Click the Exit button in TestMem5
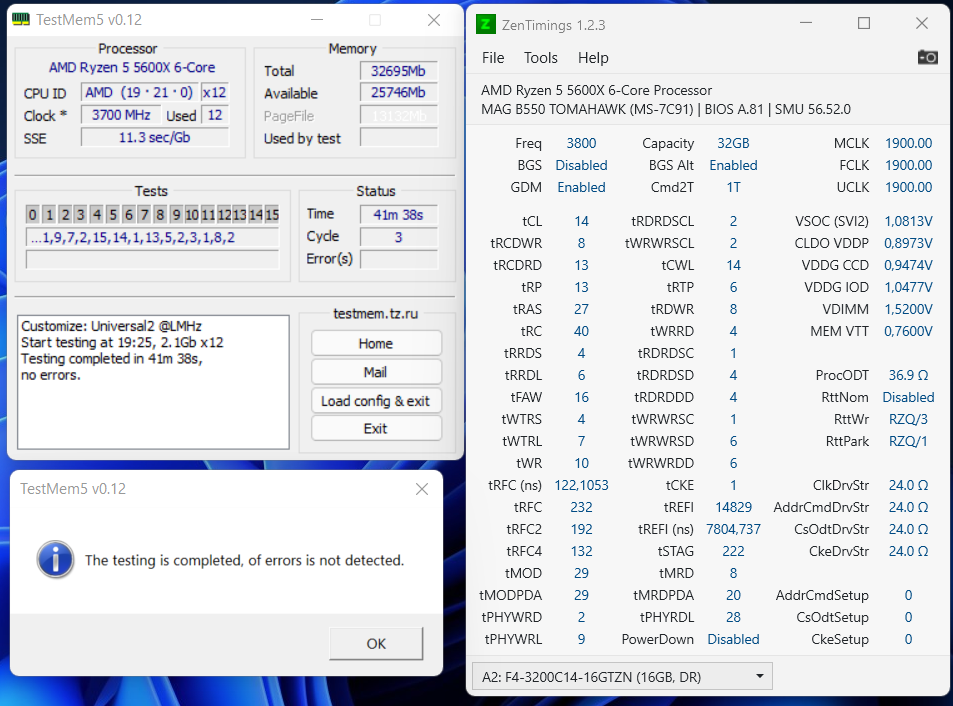 [x=376, y=428]
